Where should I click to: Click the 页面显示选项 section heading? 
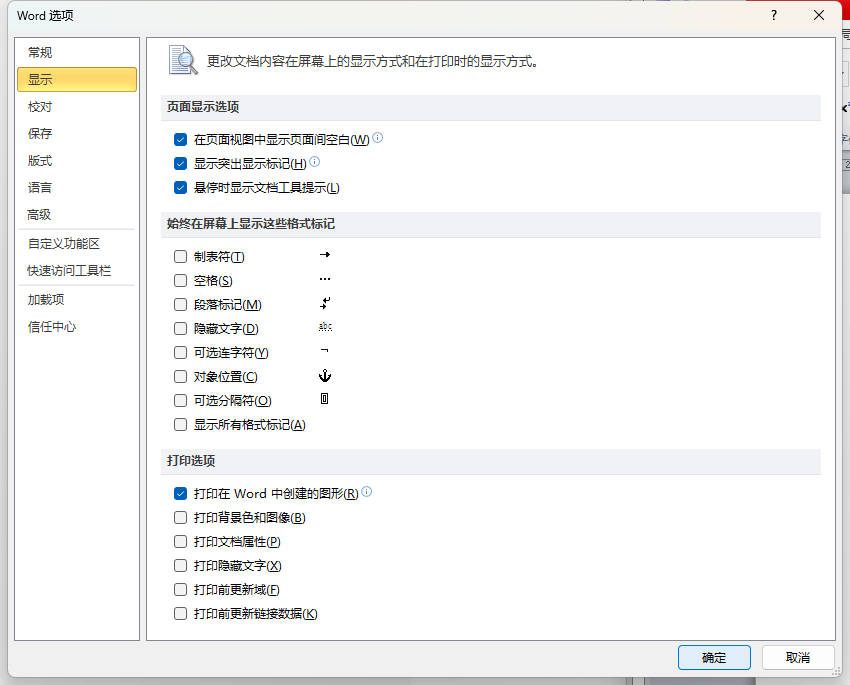coord(203,107)
